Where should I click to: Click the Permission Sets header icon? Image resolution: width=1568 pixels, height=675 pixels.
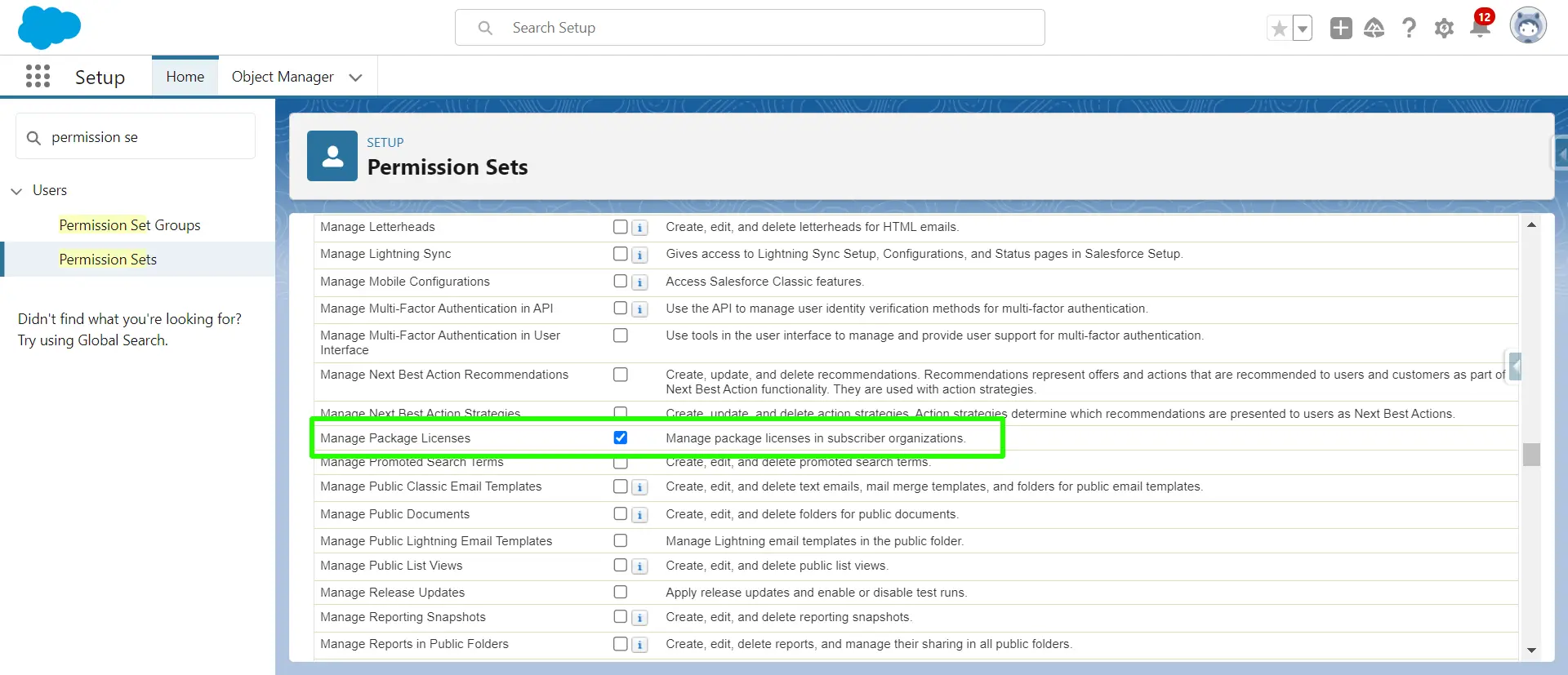332,156
